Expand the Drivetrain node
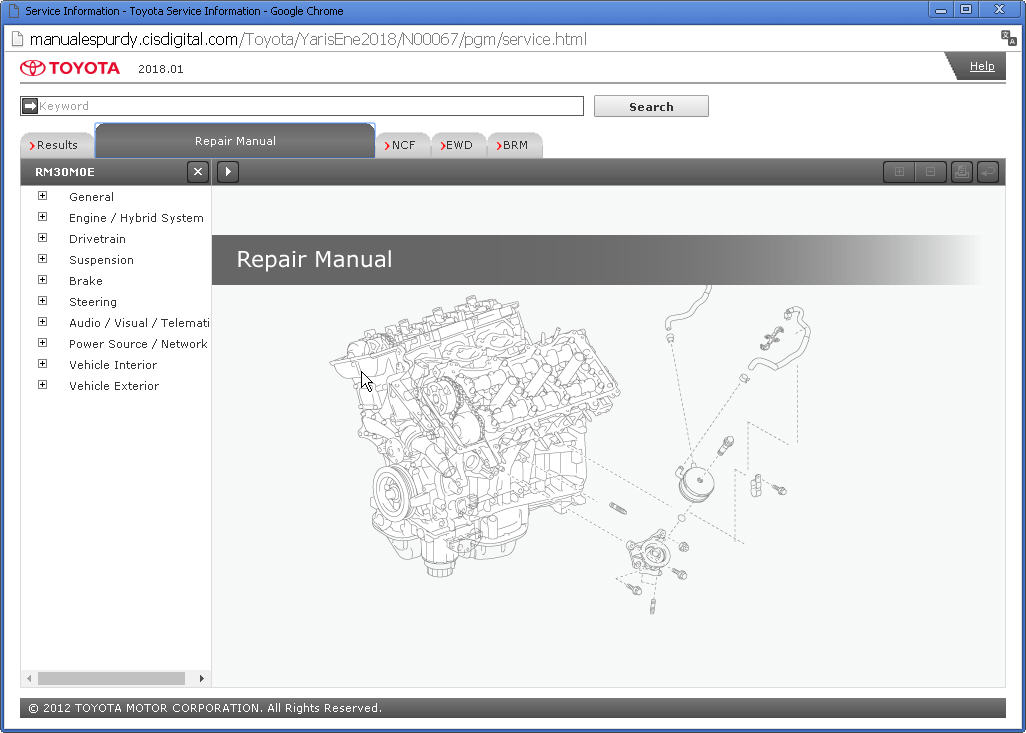Image resolution: width=1026 pixels, height=733 pixels. click(43, 238)
